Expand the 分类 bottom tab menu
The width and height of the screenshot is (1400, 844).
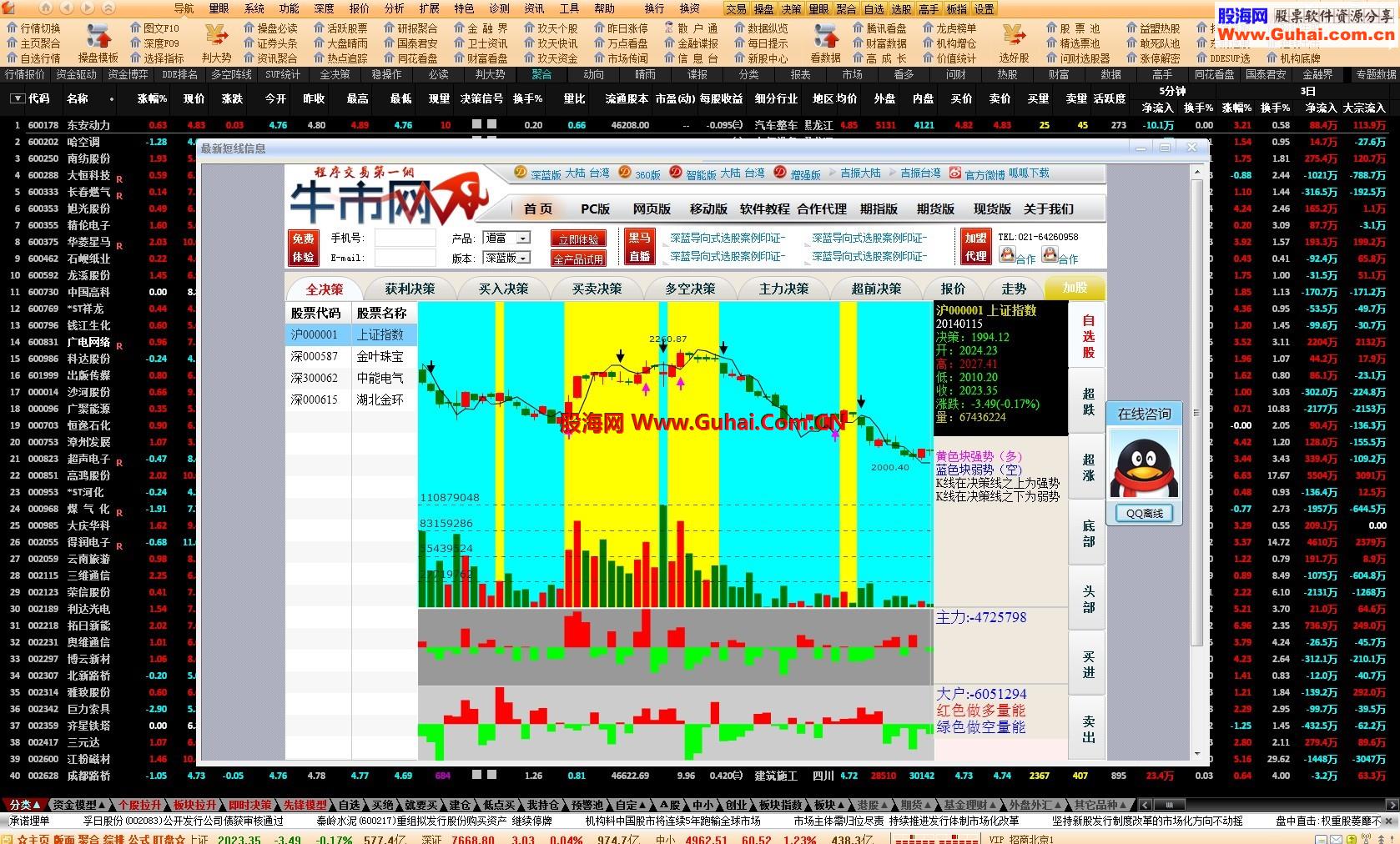click(x=25, y=805)
